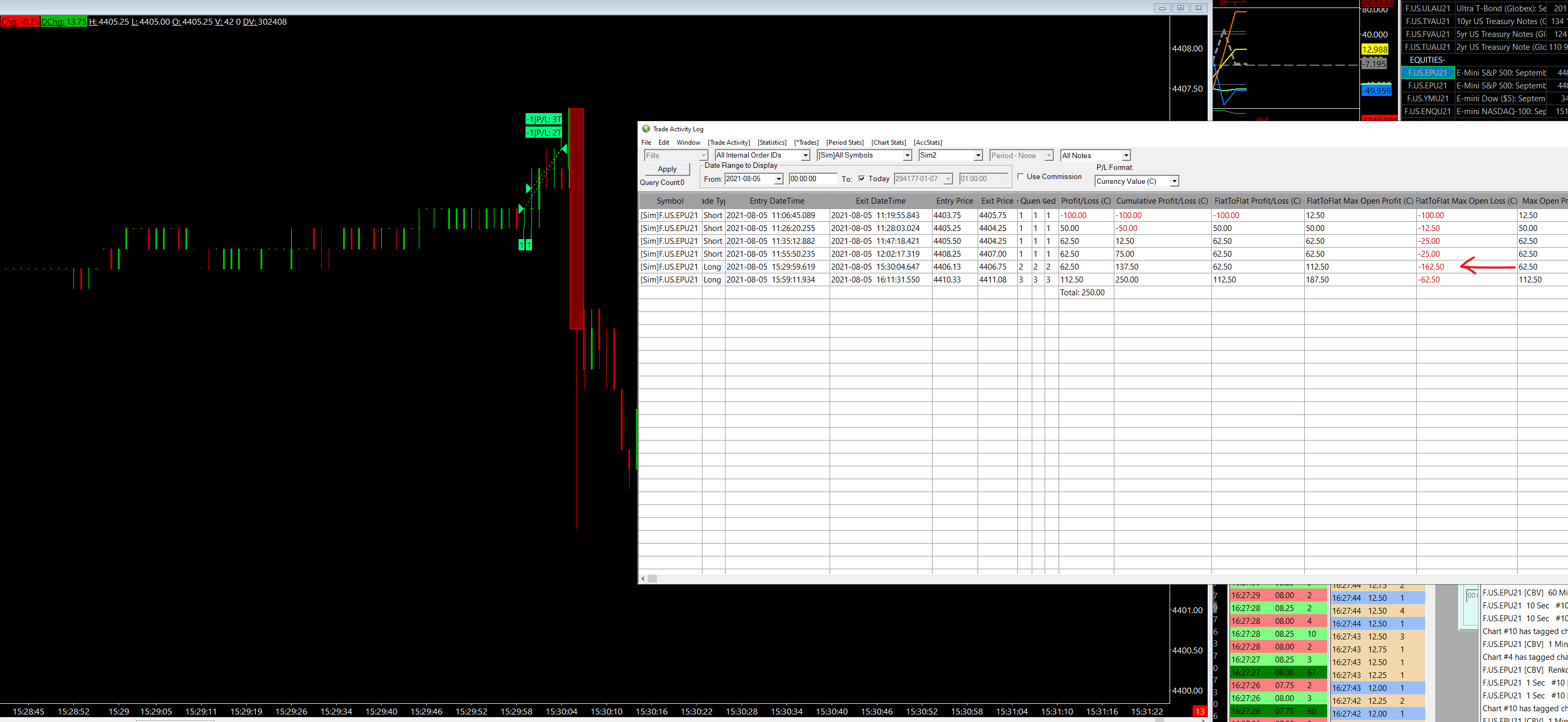This screenshot has width=1568, height=722.
Task: Sort by the Profit/Loss (C) column header
Action: 1085,200
